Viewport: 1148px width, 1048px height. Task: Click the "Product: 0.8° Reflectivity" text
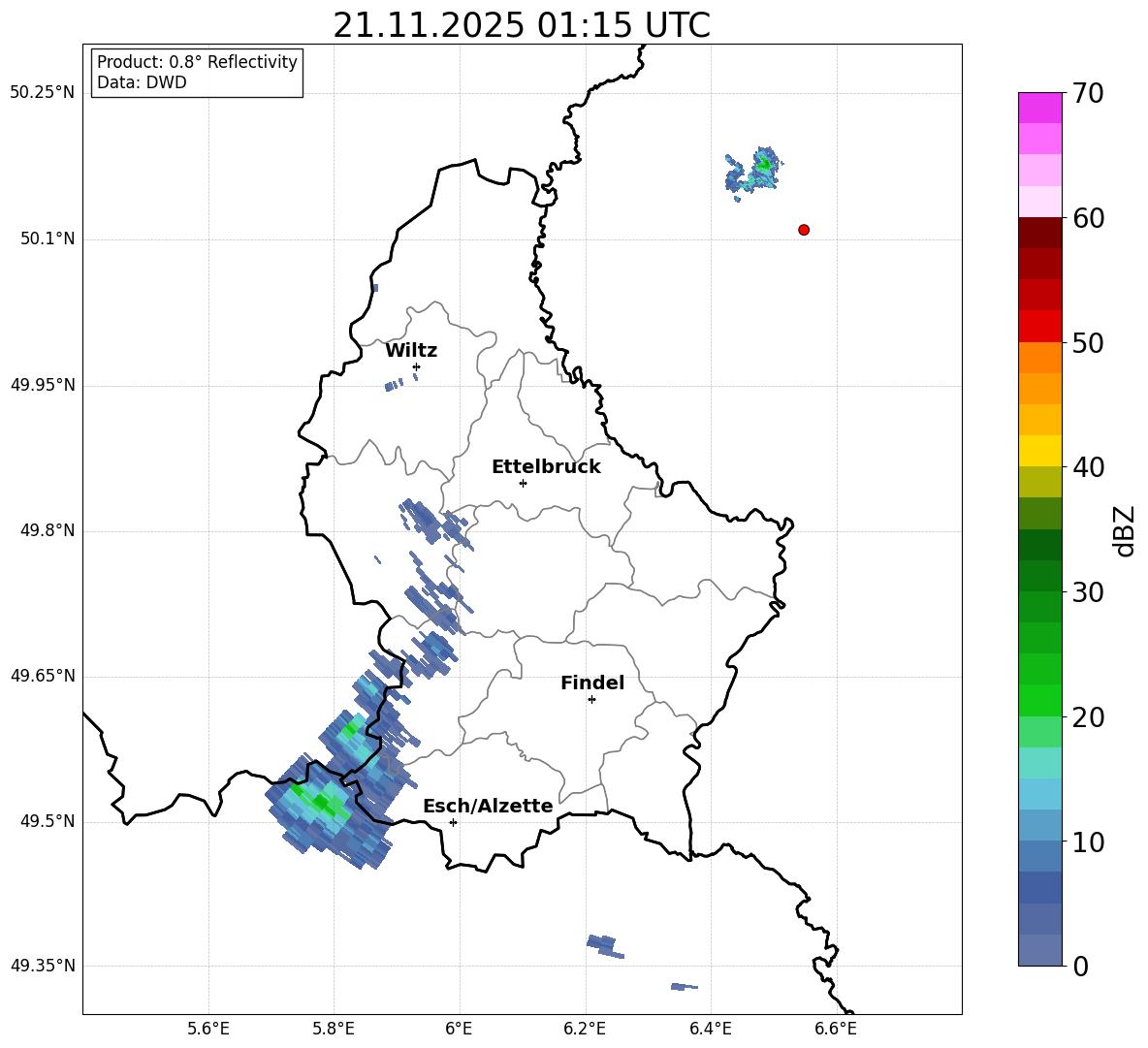tap(197, 62)
